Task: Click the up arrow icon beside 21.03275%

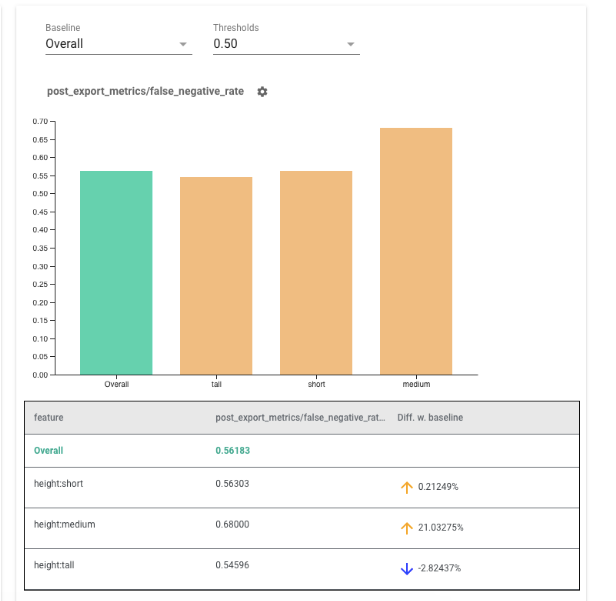Action: coord(407,528)
